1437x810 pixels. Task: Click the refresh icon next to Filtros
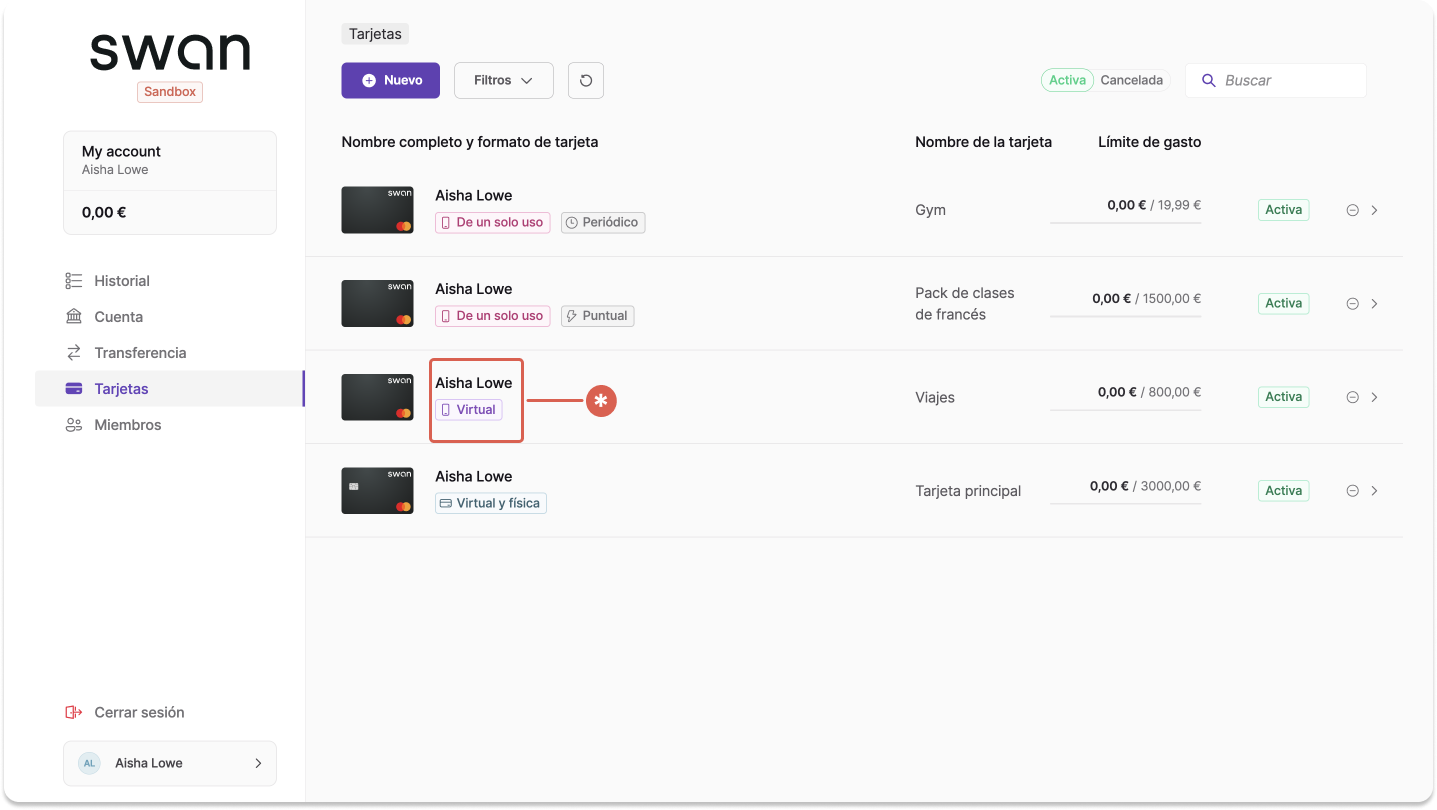pyautogui.click(x=586, y=81)
